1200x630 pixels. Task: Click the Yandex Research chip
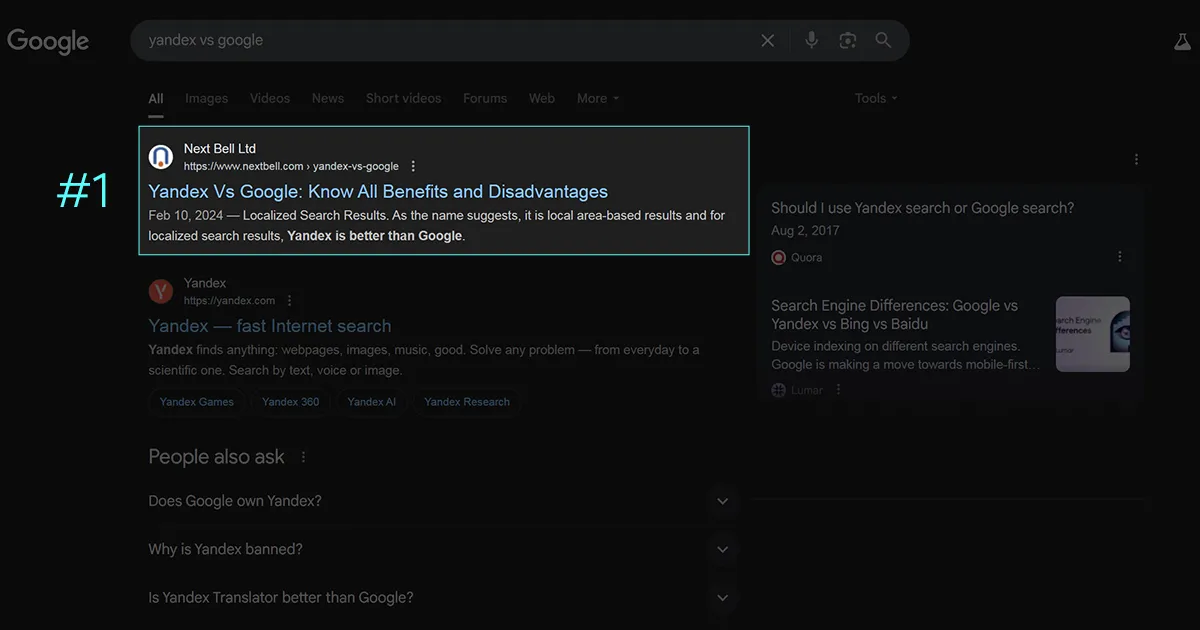(x=467, y=402)
